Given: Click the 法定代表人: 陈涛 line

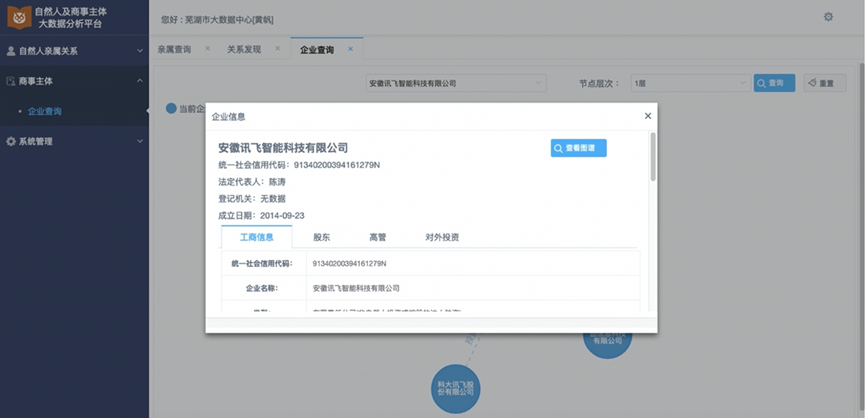Looking at the screenshot, I should click(252, 182).
